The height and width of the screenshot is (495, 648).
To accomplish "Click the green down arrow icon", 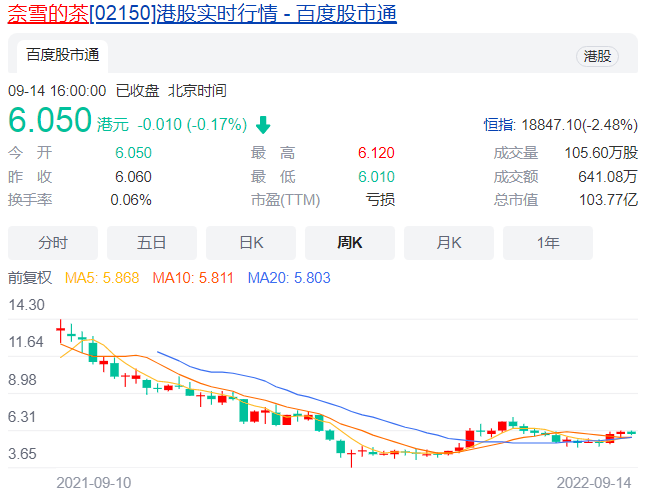I will click(263, 125).
